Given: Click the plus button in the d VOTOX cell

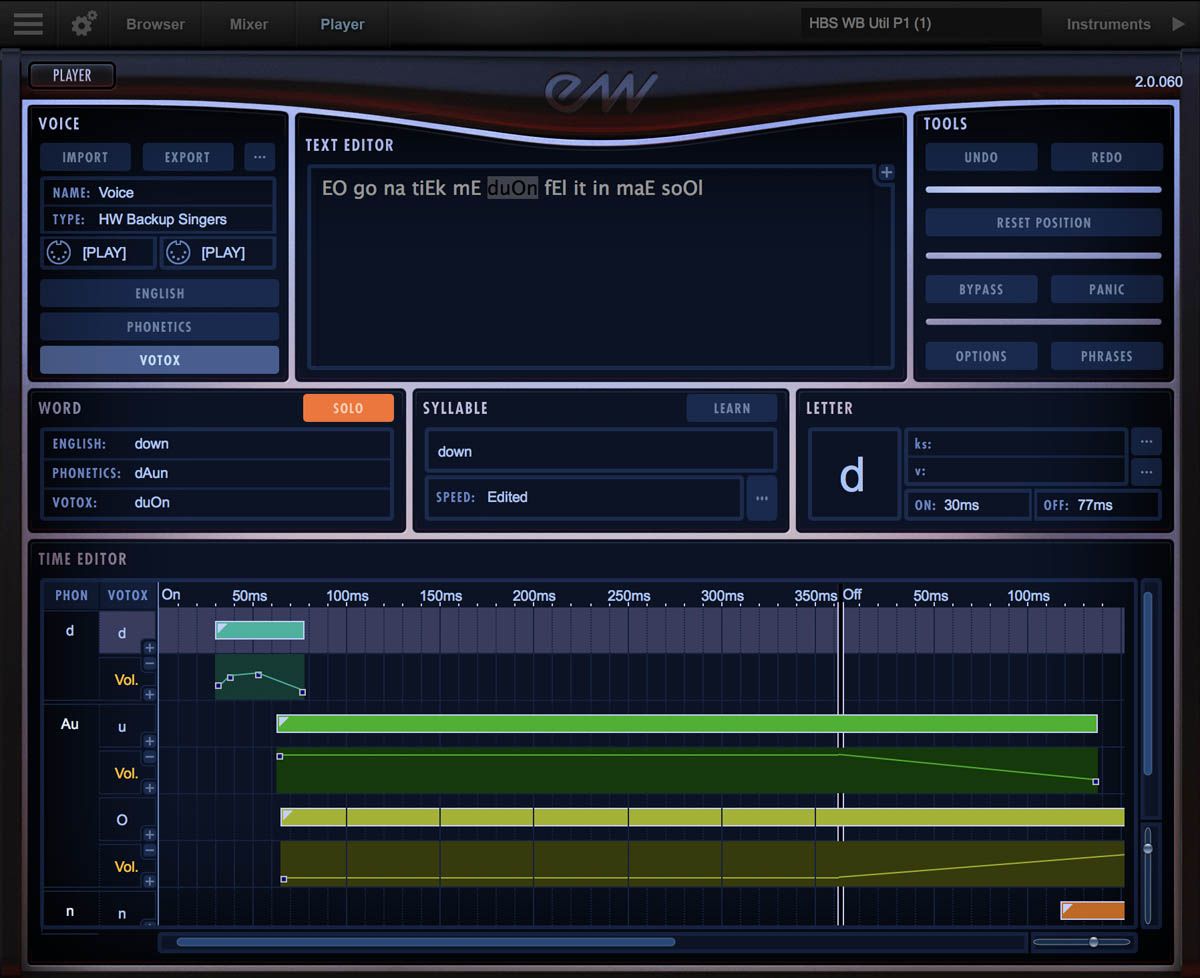Looking at the screenshot, I should coord(149,647).
